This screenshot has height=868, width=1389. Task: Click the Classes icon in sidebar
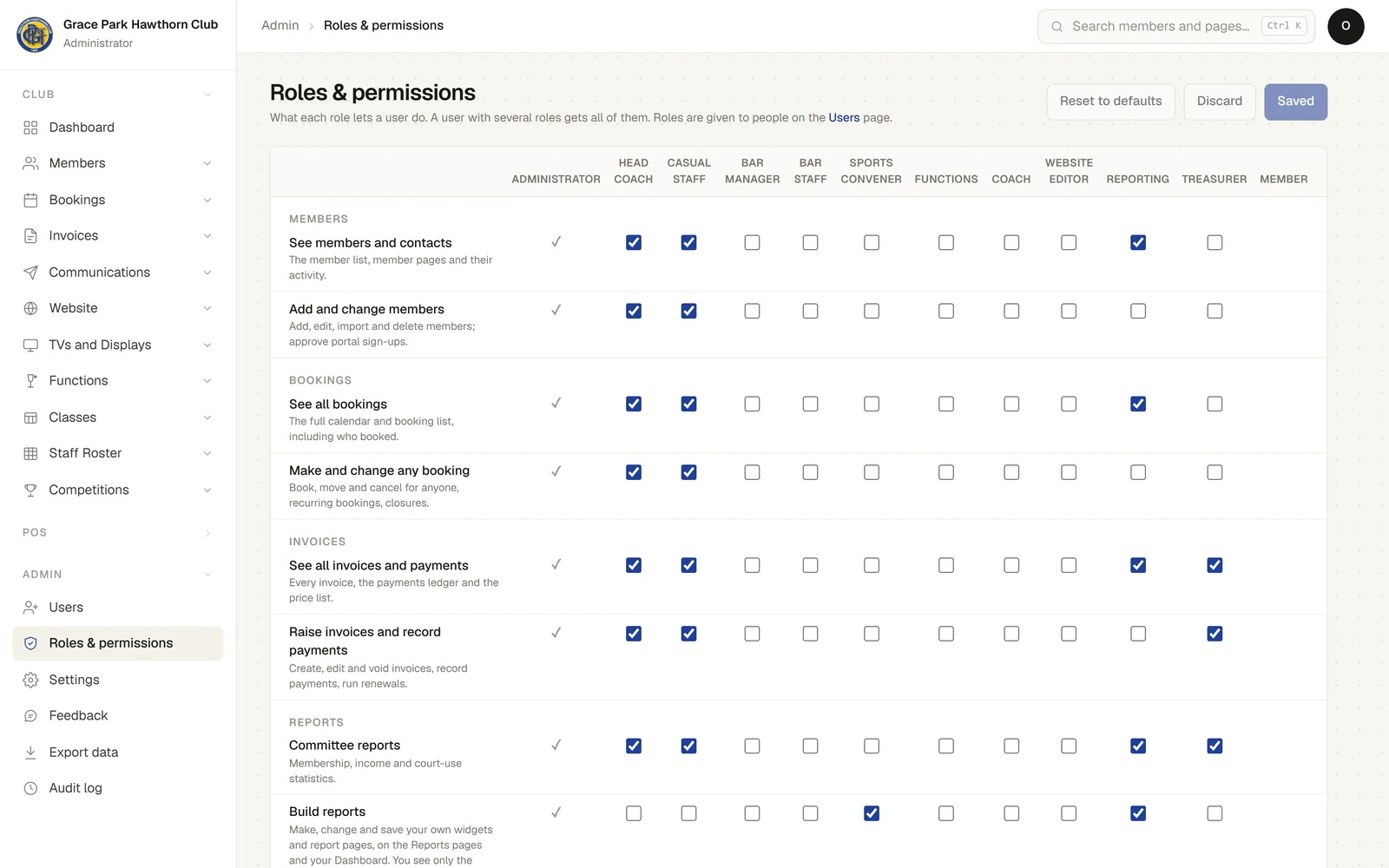point(30,418)
